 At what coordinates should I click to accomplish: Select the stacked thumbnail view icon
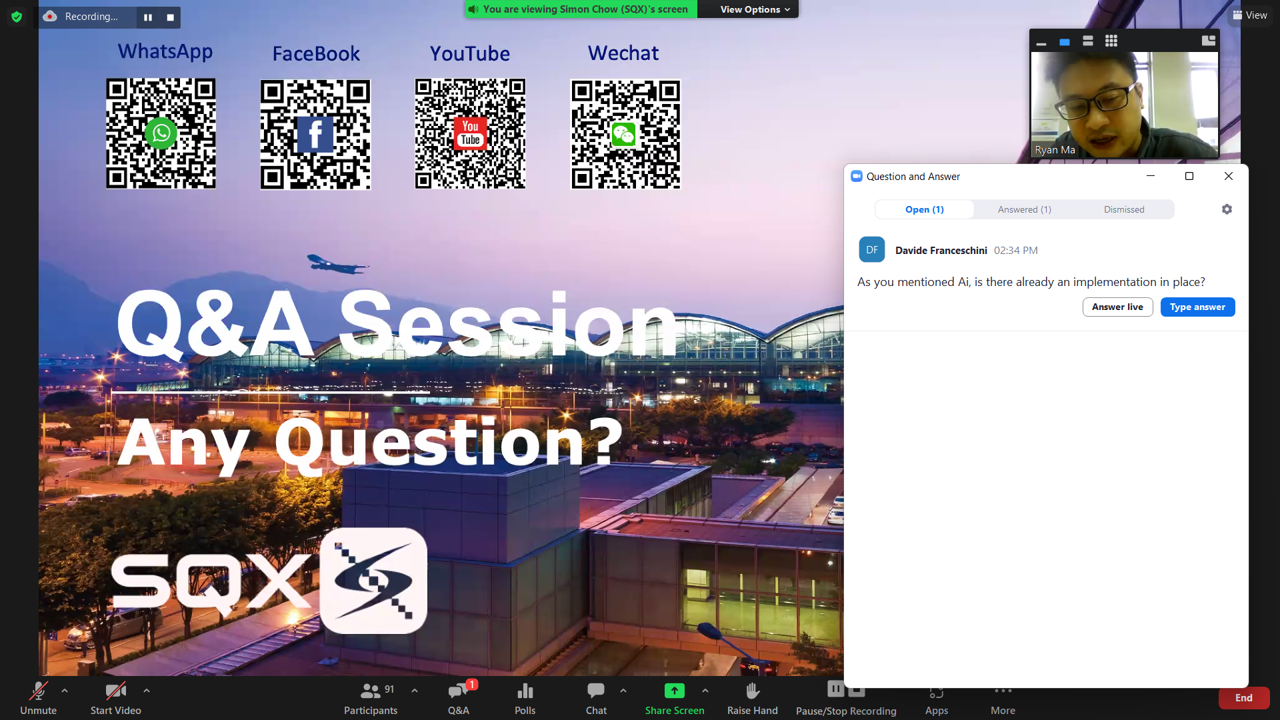[1088, 41]
